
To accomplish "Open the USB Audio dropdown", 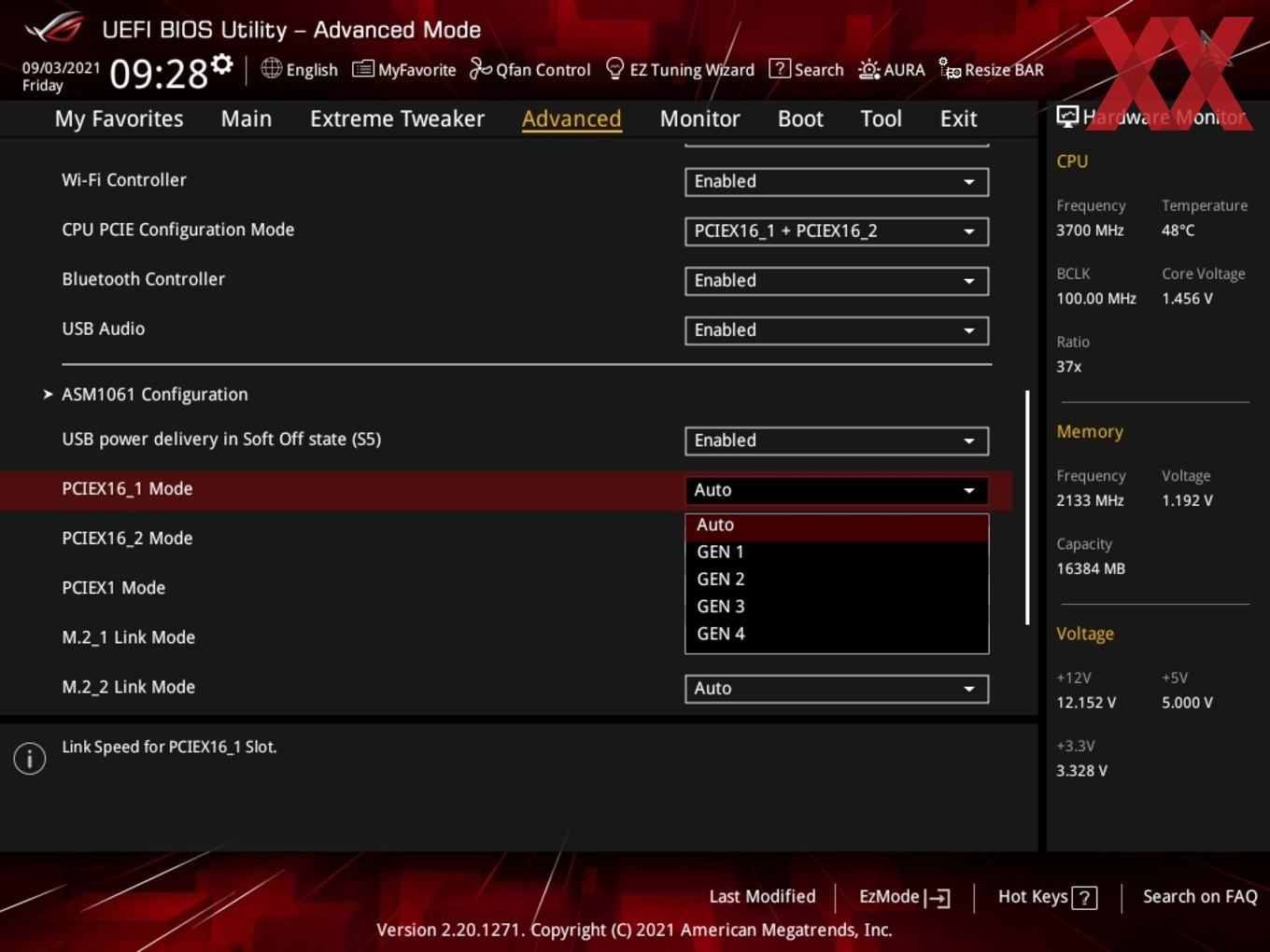I will pos(837,330).
